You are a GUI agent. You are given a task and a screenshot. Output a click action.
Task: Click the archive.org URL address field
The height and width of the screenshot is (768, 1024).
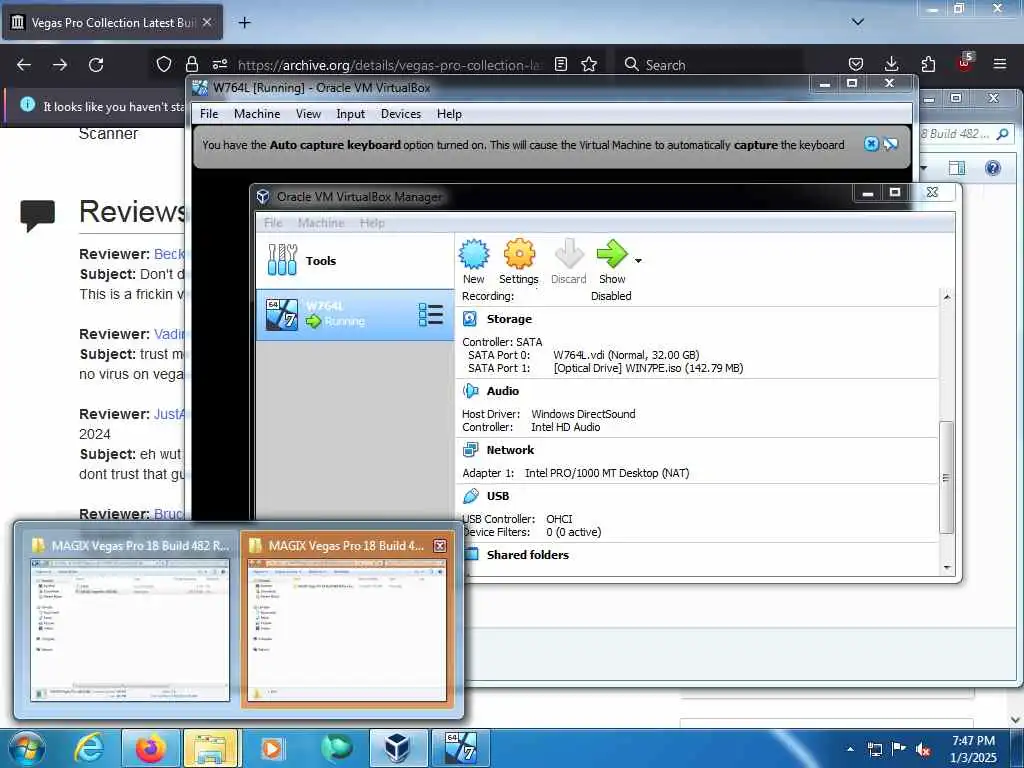coord(389,65)
